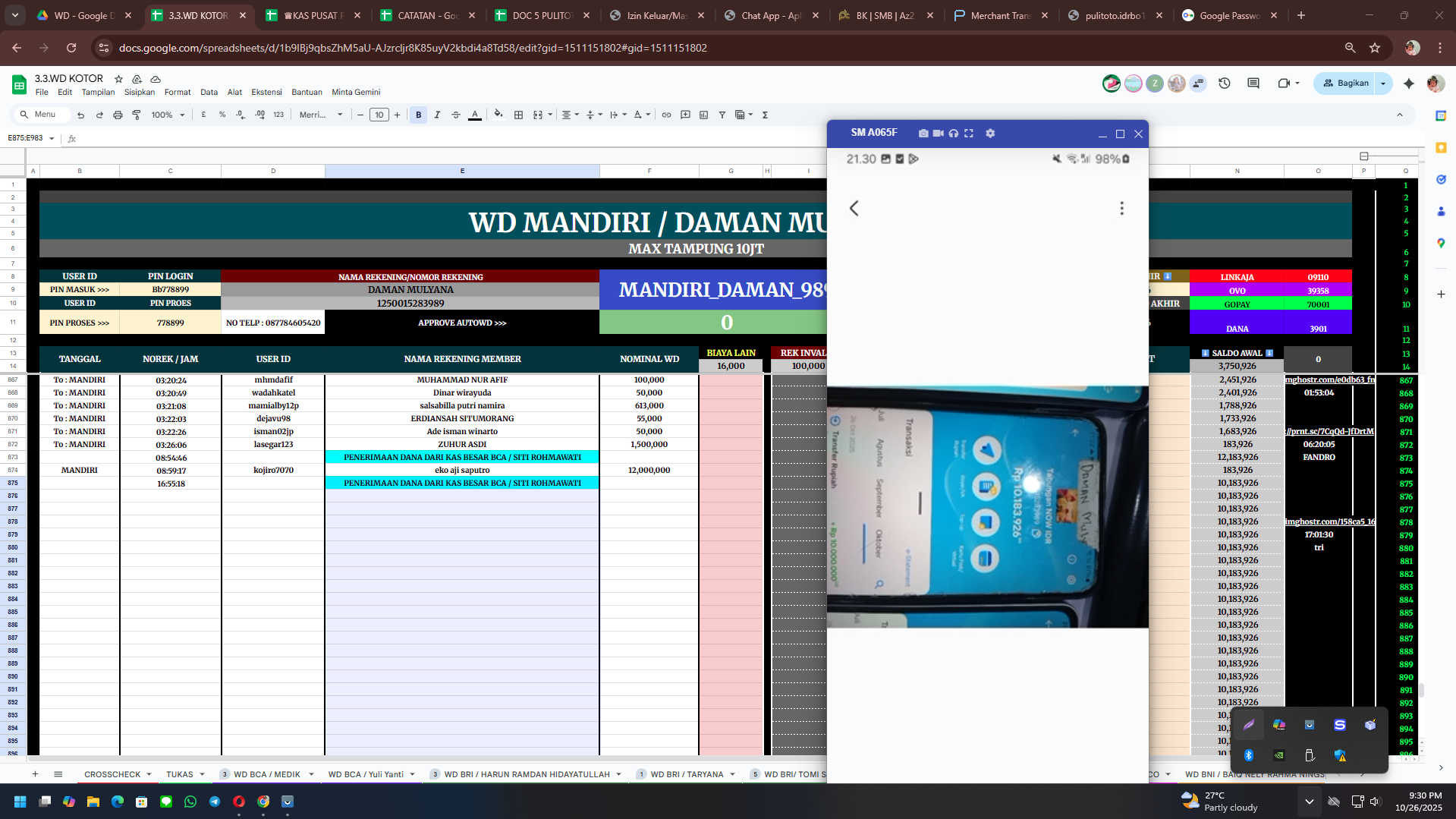Star the 3.3.WD KOTOR document
Screen dimensions: 1456x819
[x=118, y=79]
